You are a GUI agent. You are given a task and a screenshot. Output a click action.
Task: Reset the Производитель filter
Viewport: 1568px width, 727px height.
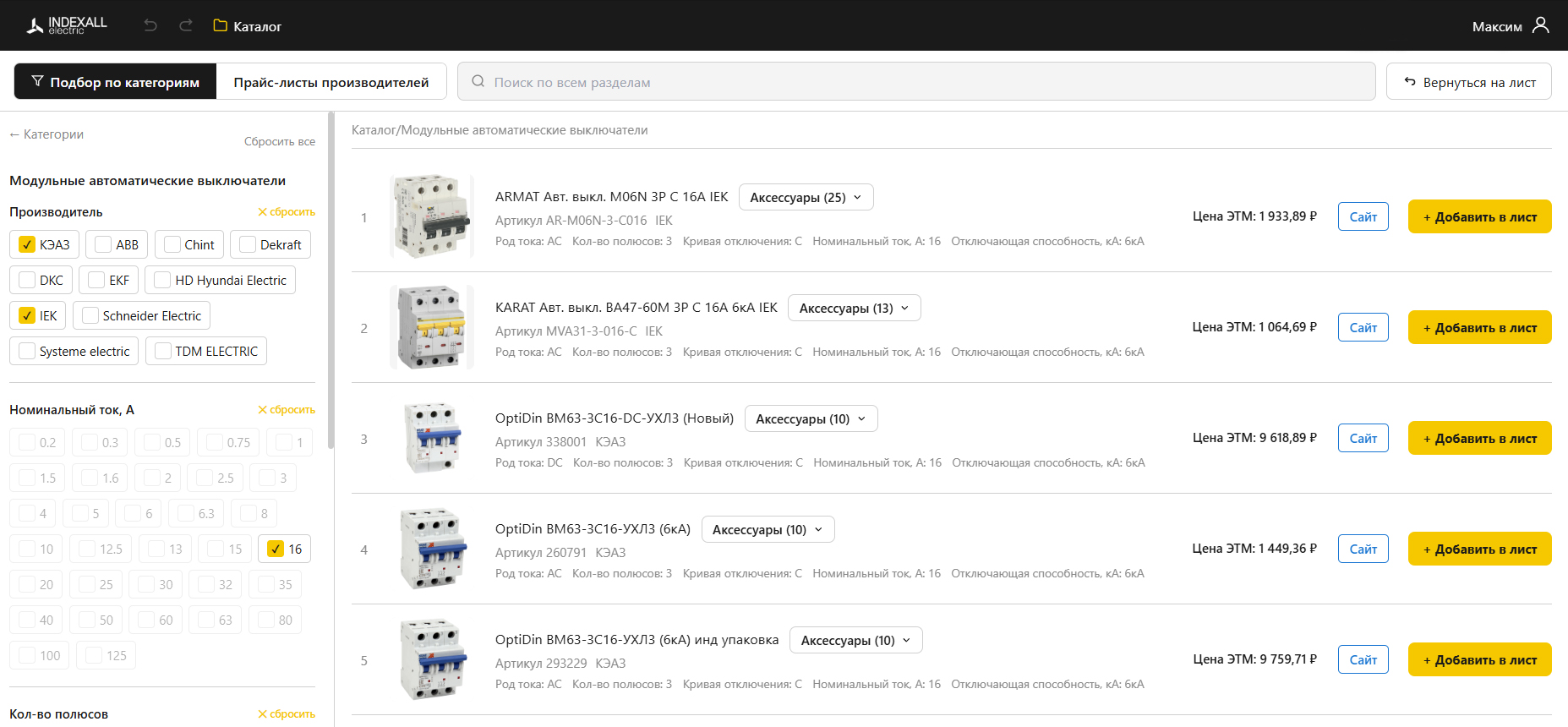coord(287,212)
